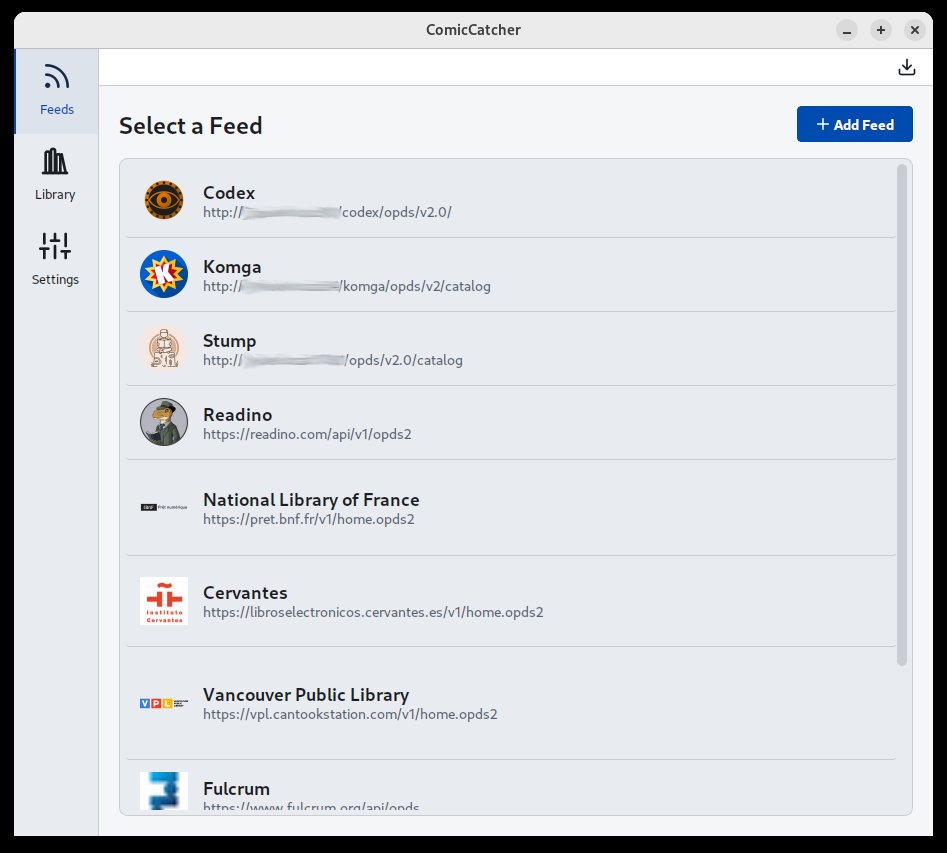947x853 pixels.
Task: Click the Readino dinosaur avatar icon
Action: point(164,422)
